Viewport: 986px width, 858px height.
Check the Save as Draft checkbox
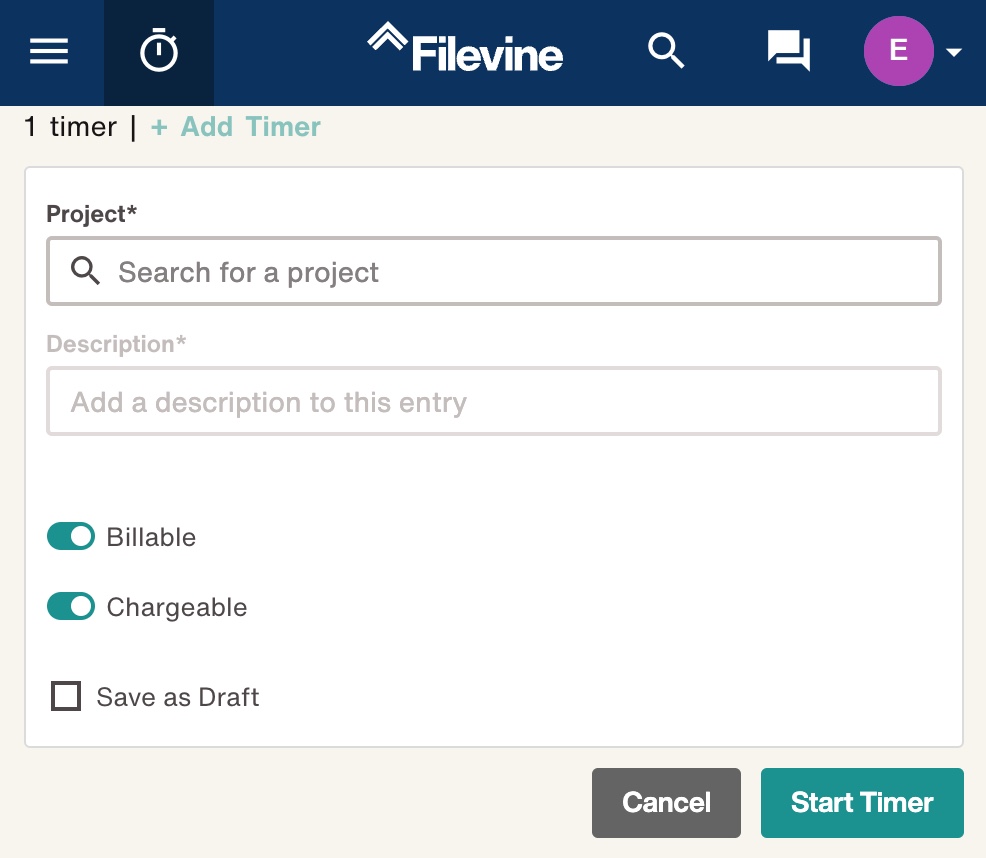(66, 696)
